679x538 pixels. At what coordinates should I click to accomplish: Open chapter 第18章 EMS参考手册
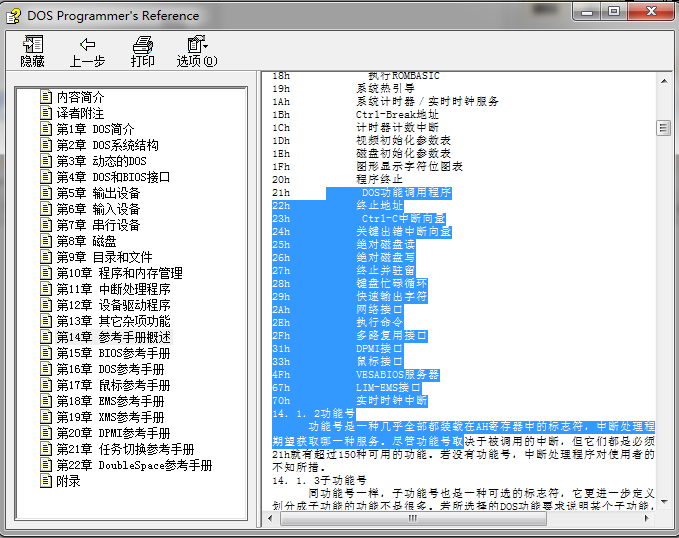click(110, 402)
